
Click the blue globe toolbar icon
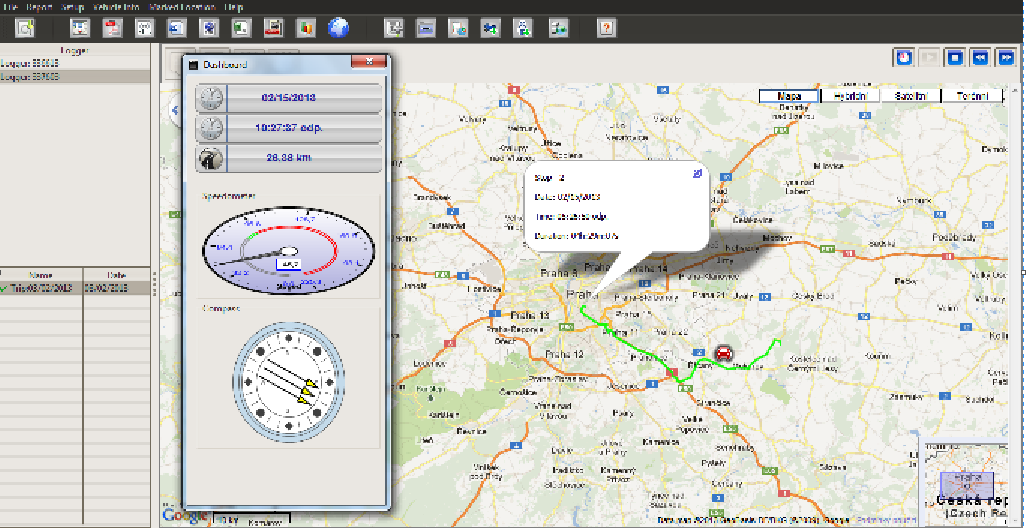338,28
